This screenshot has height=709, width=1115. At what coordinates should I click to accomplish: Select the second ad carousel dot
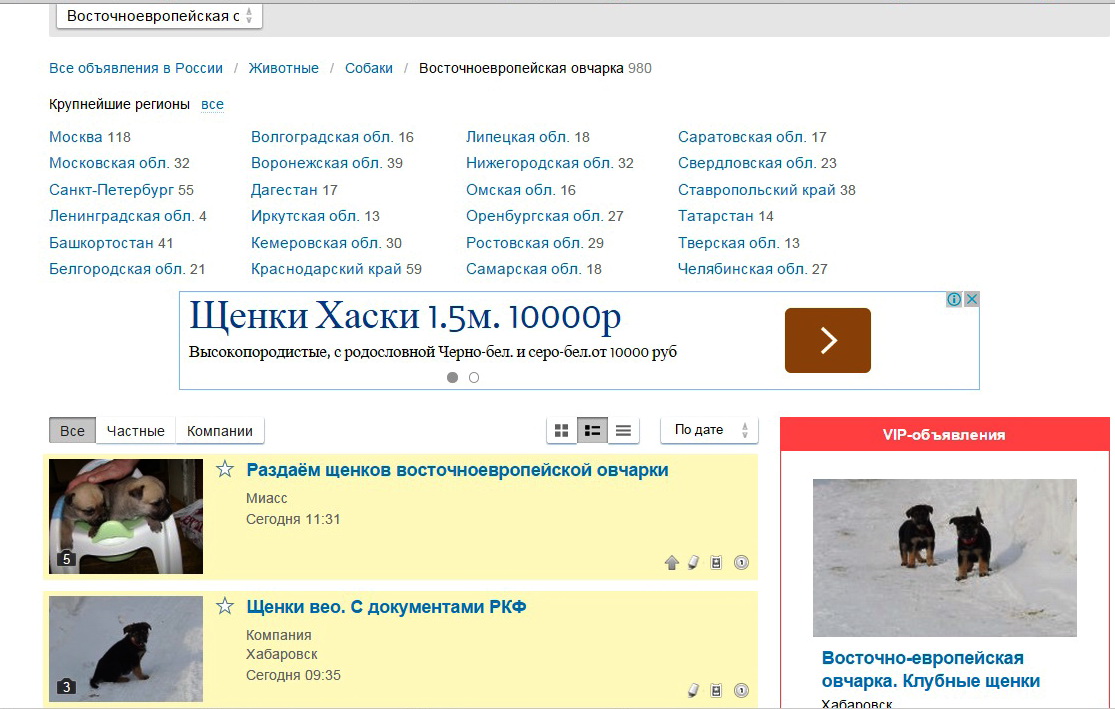pyautogui.click(x=474, y=378)
